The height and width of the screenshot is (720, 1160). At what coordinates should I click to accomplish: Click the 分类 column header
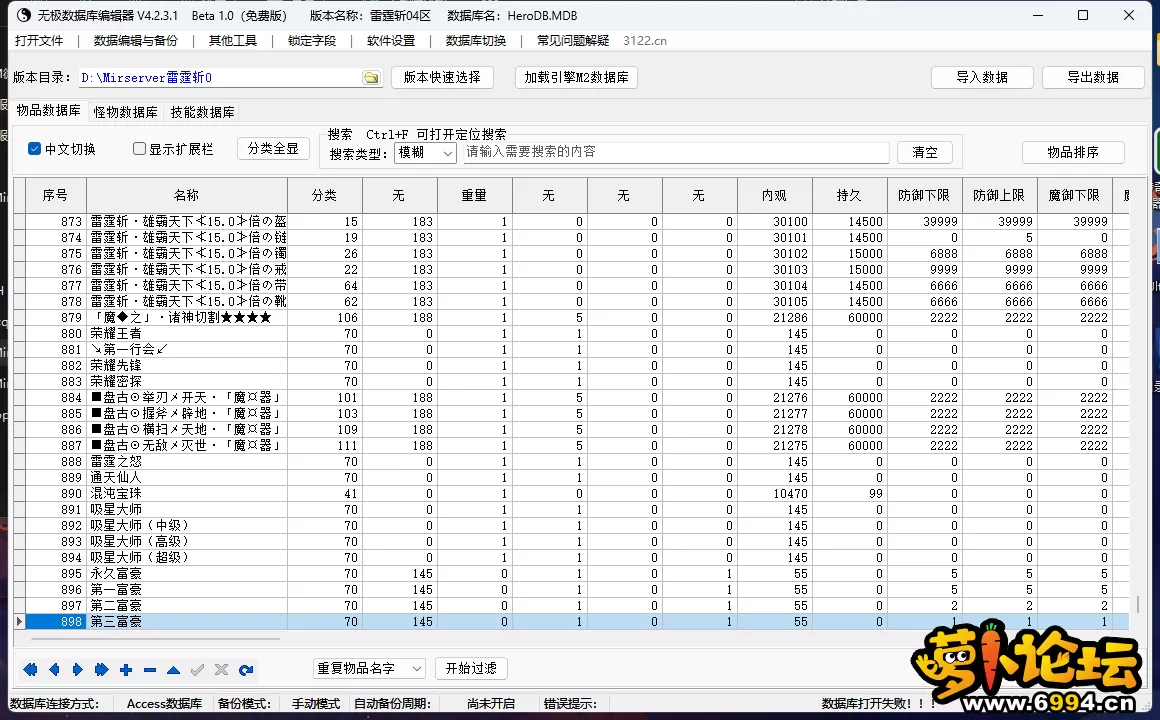tap(325, 195)
